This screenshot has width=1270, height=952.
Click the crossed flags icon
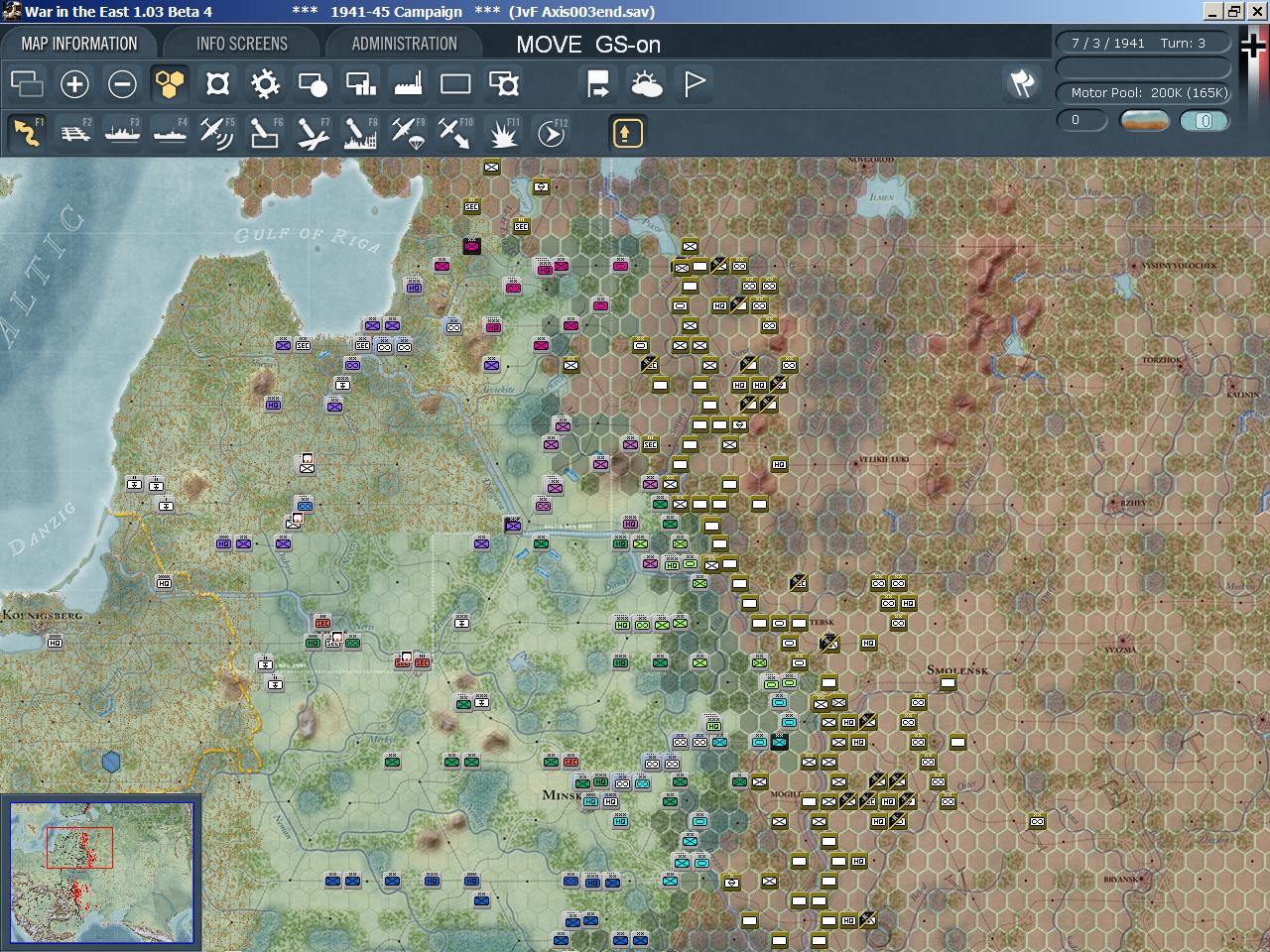[x=1022, y=83]
